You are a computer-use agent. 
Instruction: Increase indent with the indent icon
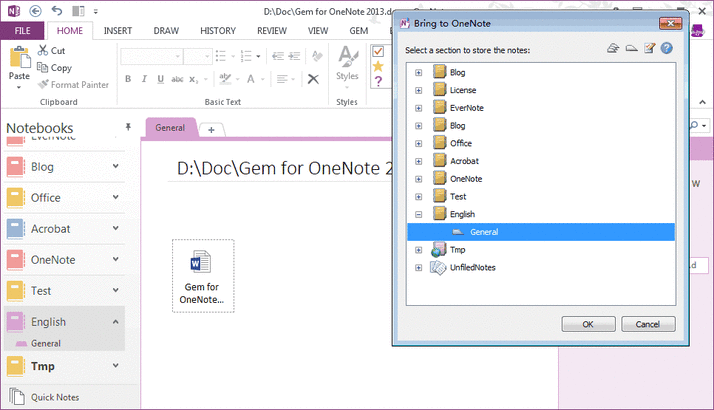pyautogui.click(x=295, y=56)
